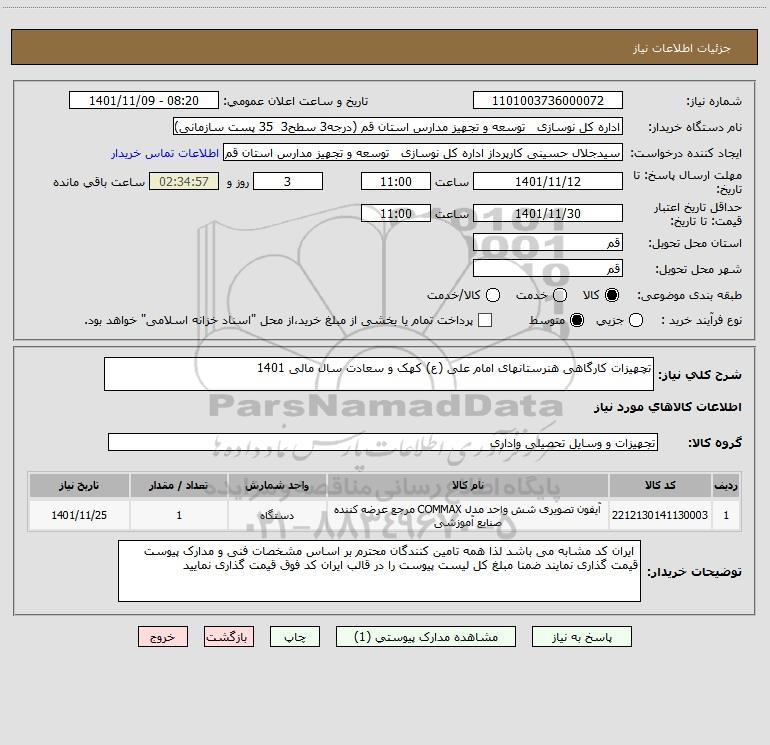Click the price validity time 11:00 field
This screenshot has height=745, width=770.
[396, 214]
